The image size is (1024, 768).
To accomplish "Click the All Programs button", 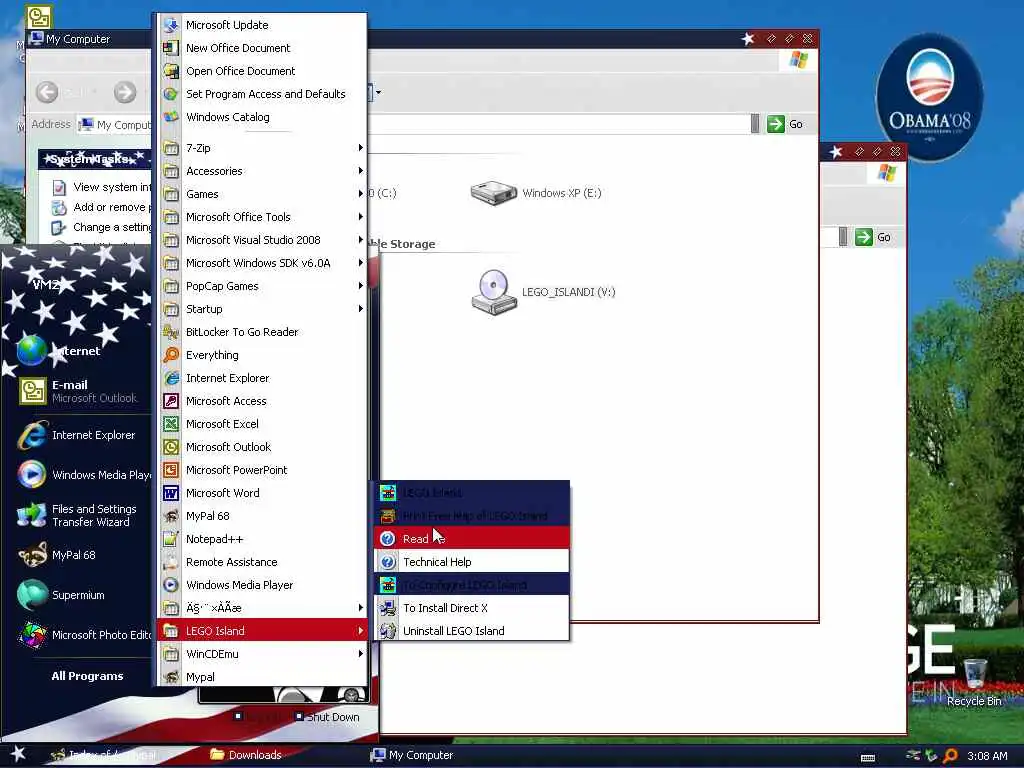I will 87,676.
